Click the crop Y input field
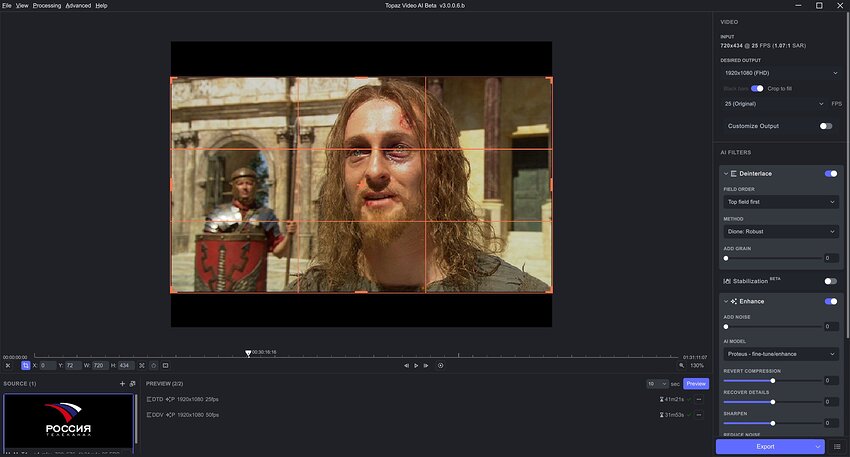The width and height of the screenshot is (850, 457). (73, 365)
